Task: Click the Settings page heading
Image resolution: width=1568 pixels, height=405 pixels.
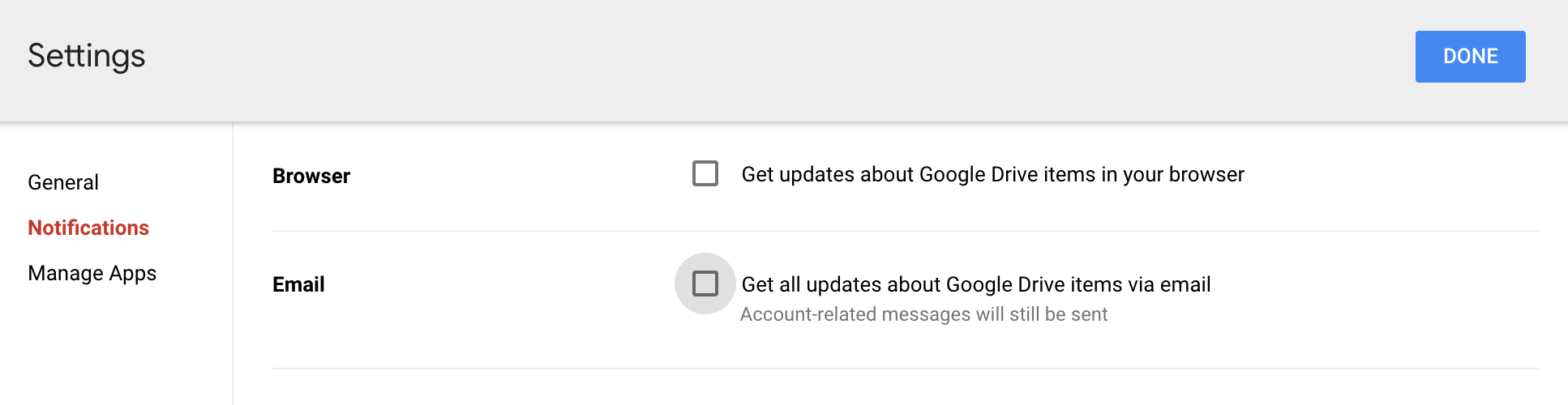Action: point(87,56)
